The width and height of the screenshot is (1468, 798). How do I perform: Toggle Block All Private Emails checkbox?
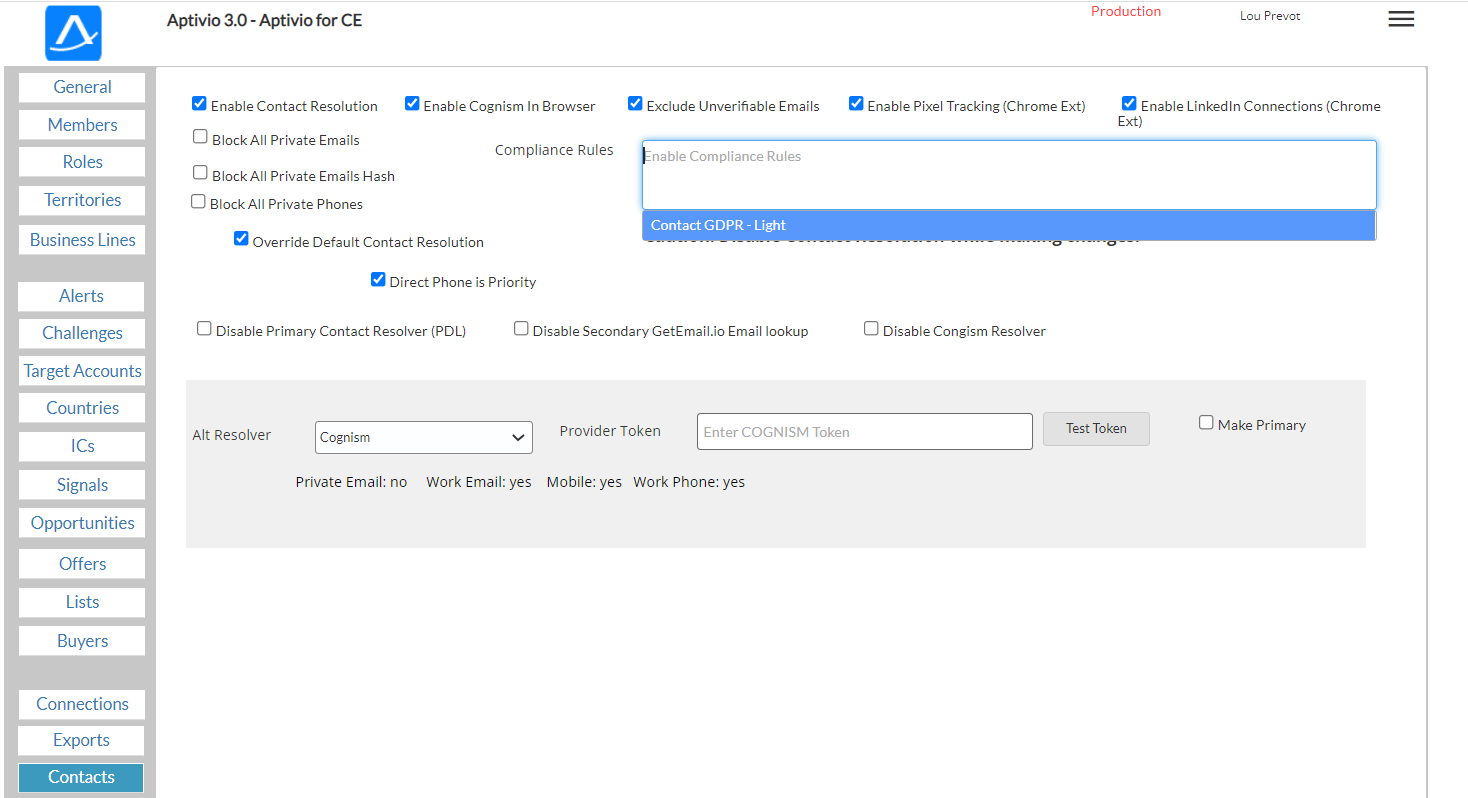click(x=200, y=137)
